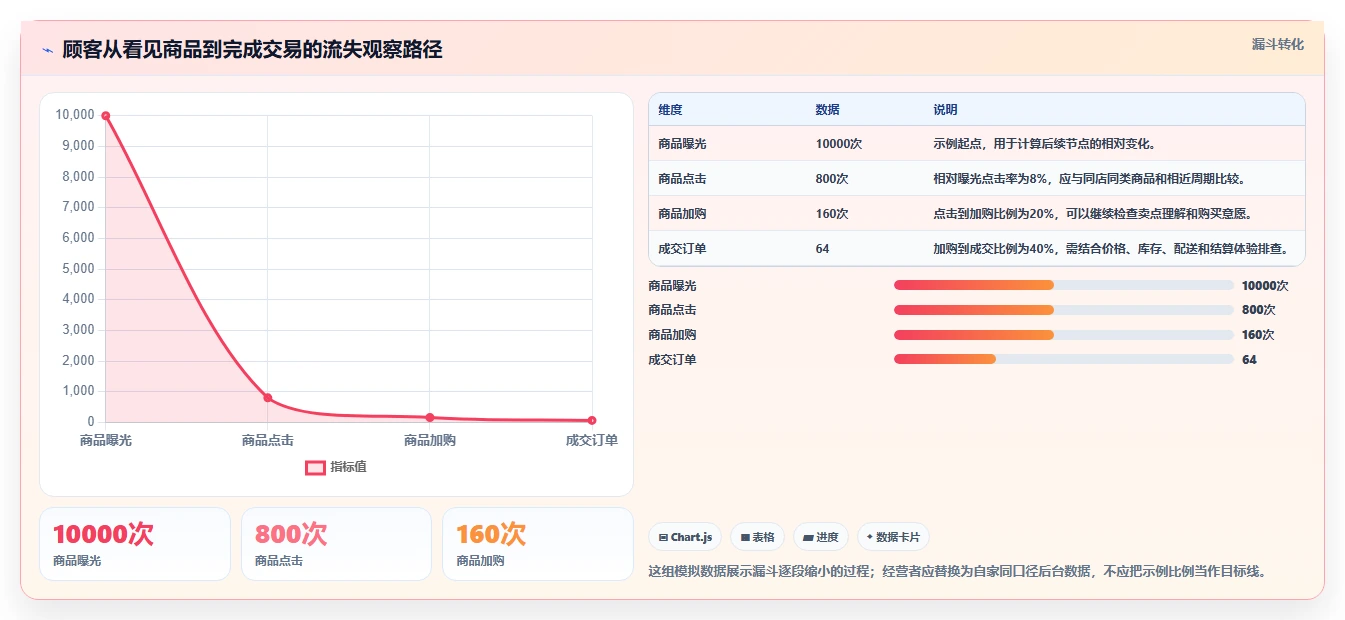Click the 成交订单 data point on chart
The image size is (1345, 620).
pyautogui.click(x=592, y=420)
